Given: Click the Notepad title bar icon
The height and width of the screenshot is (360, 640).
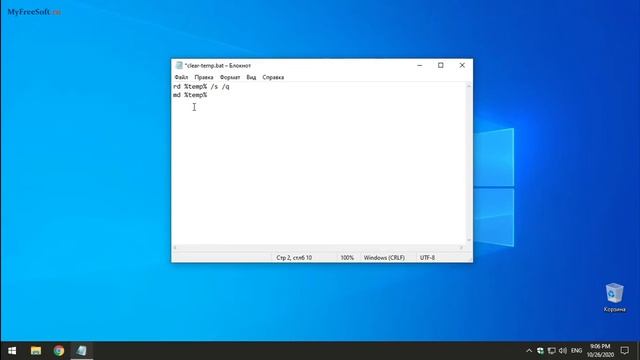Looking at the screenshot, I should [179, 65].
